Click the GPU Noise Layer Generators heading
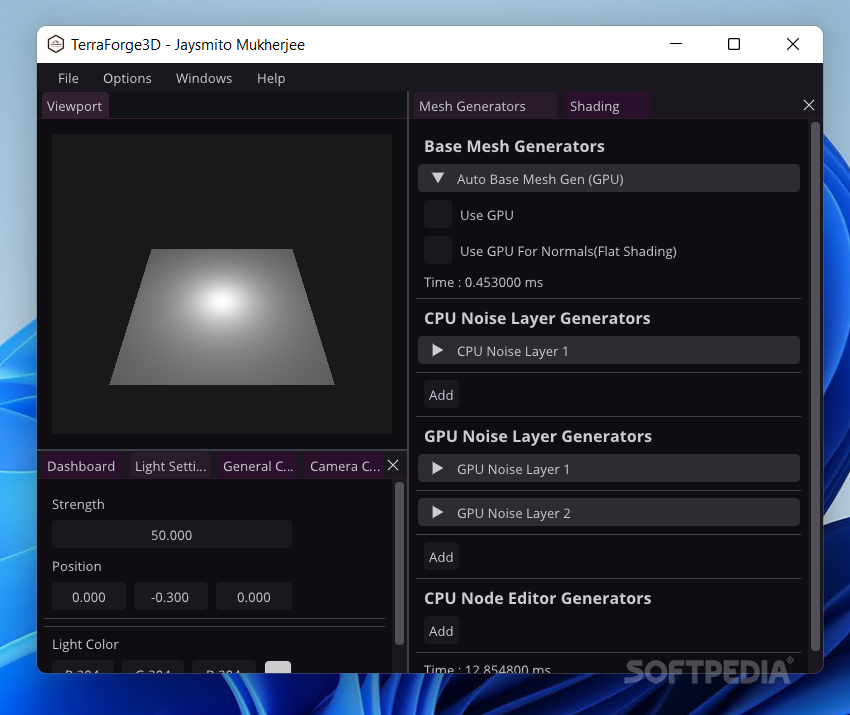Image resolution: width=850 pixels, height=715 pixels. click(x=538, y=436)
